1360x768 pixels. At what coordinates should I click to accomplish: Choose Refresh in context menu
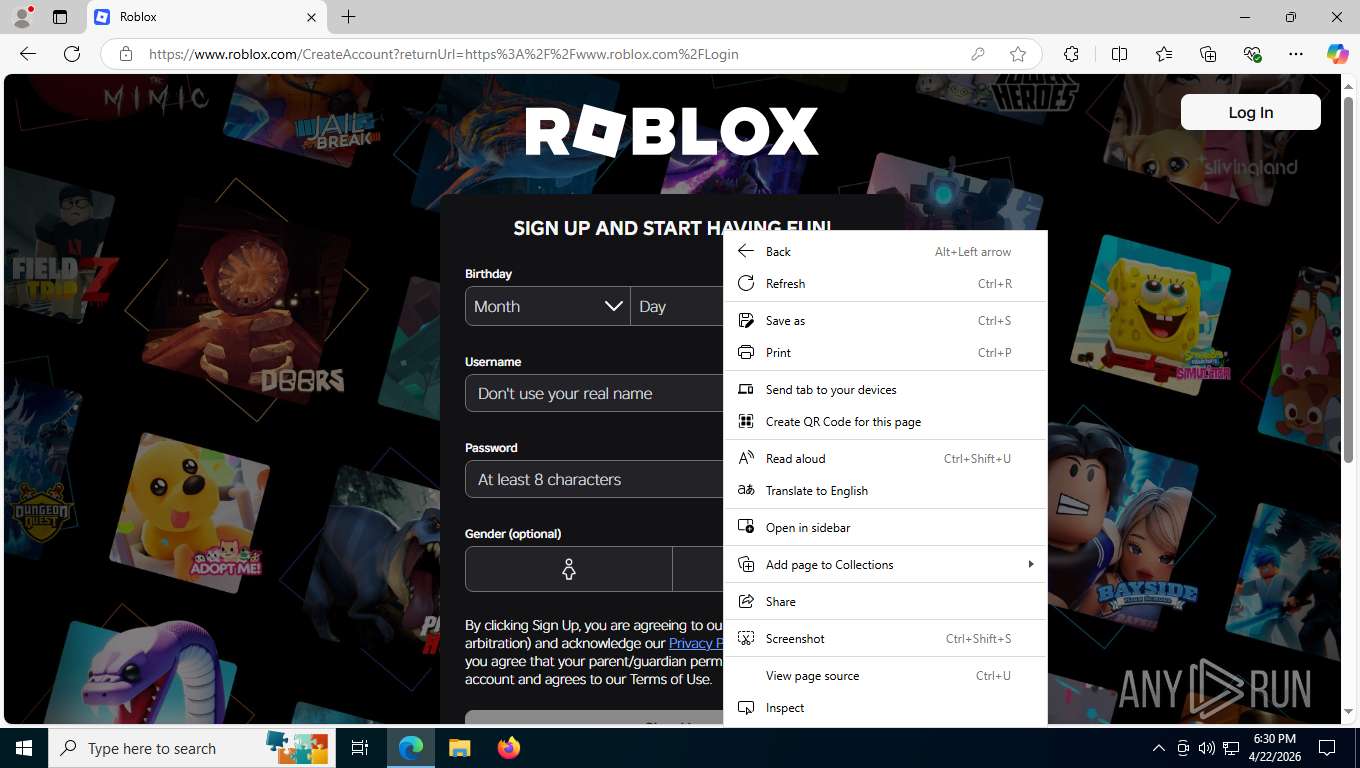click(x=885, y=283)
